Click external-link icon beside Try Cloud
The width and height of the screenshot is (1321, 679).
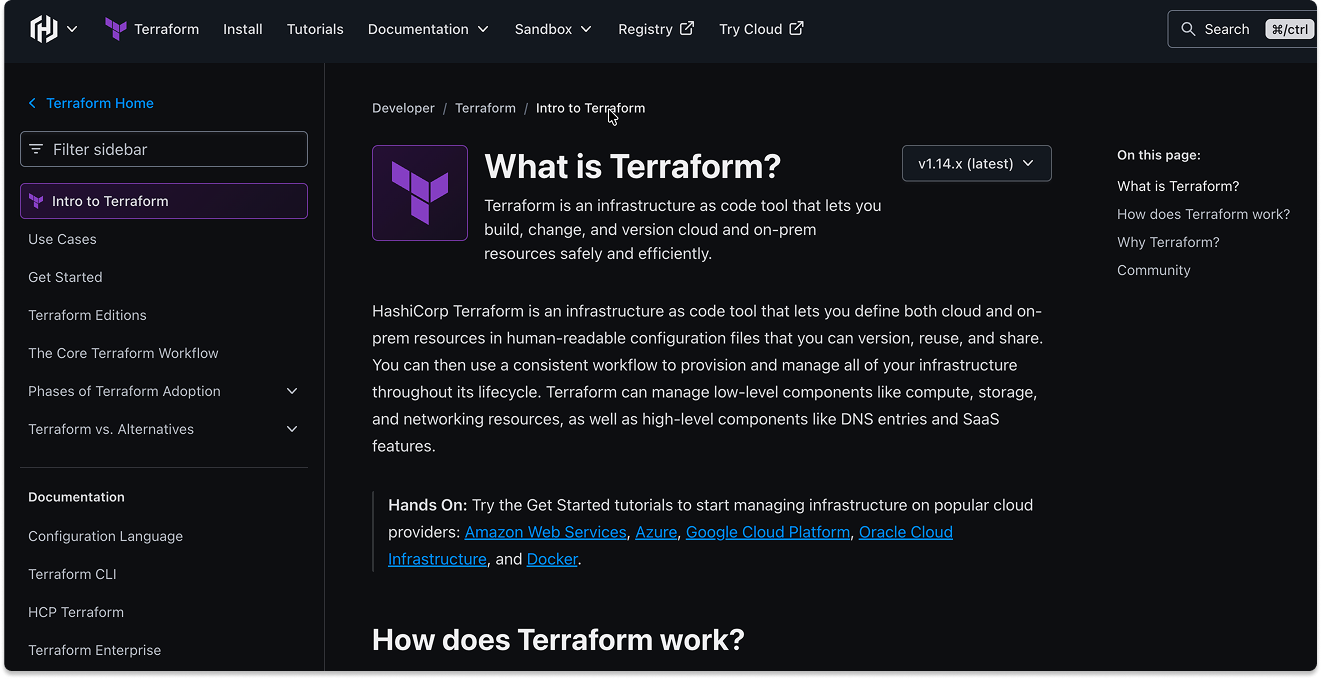point(796,28)
